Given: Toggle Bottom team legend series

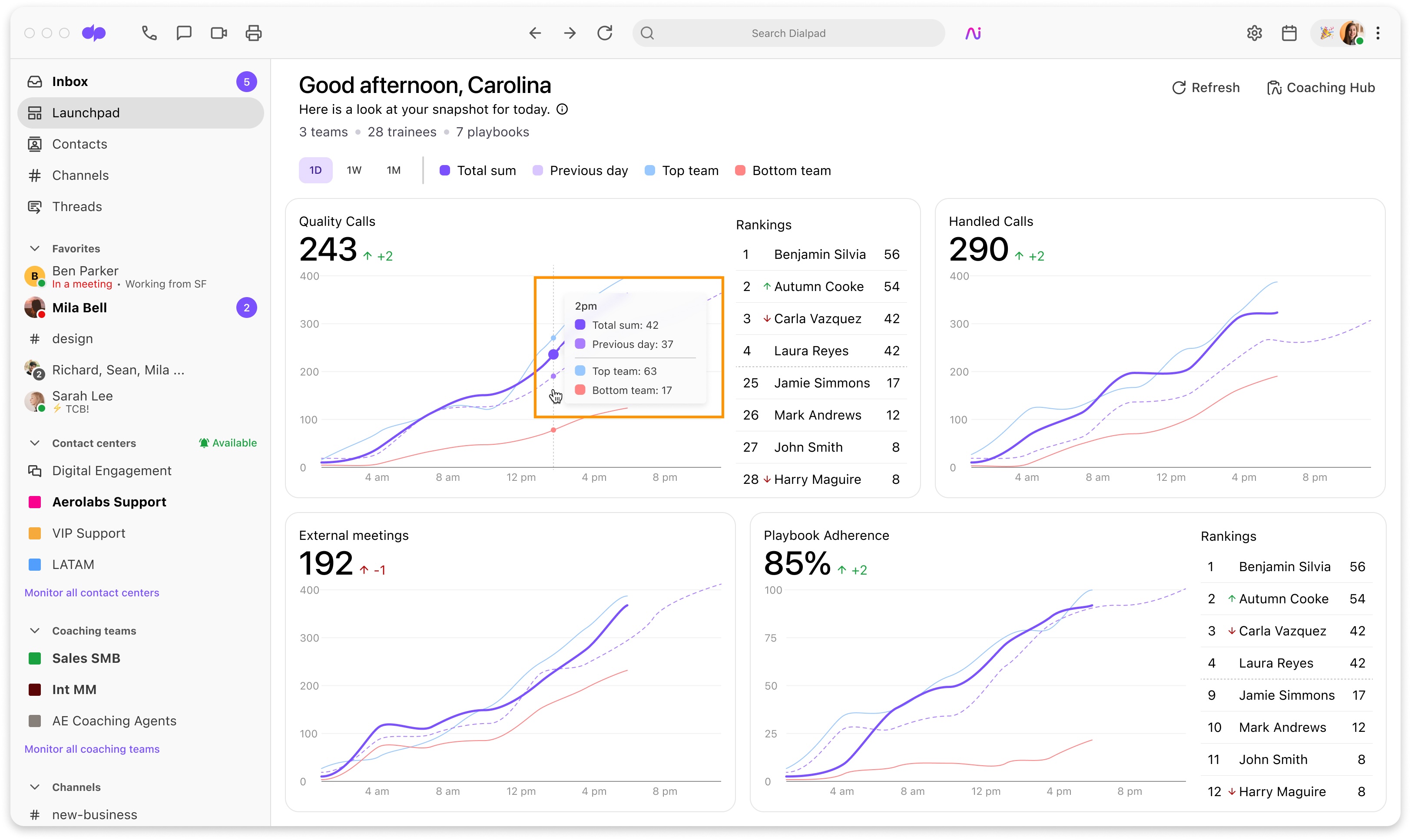Looking at the screenshot, I should click(783, 170).
